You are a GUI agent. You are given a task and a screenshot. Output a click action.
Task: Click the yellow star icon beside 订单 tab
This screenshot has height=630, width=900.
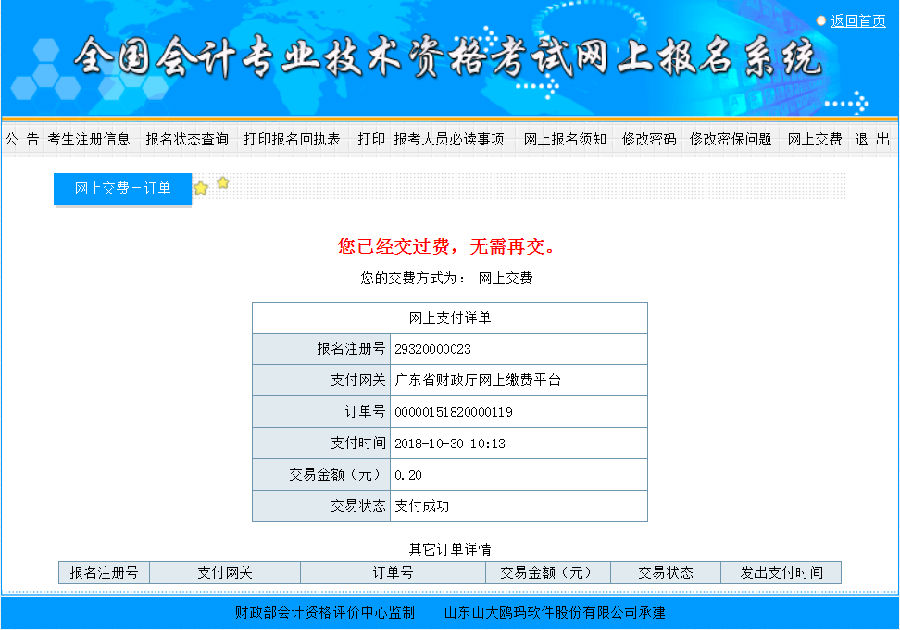pyautogui.click(x=202, y=186)
